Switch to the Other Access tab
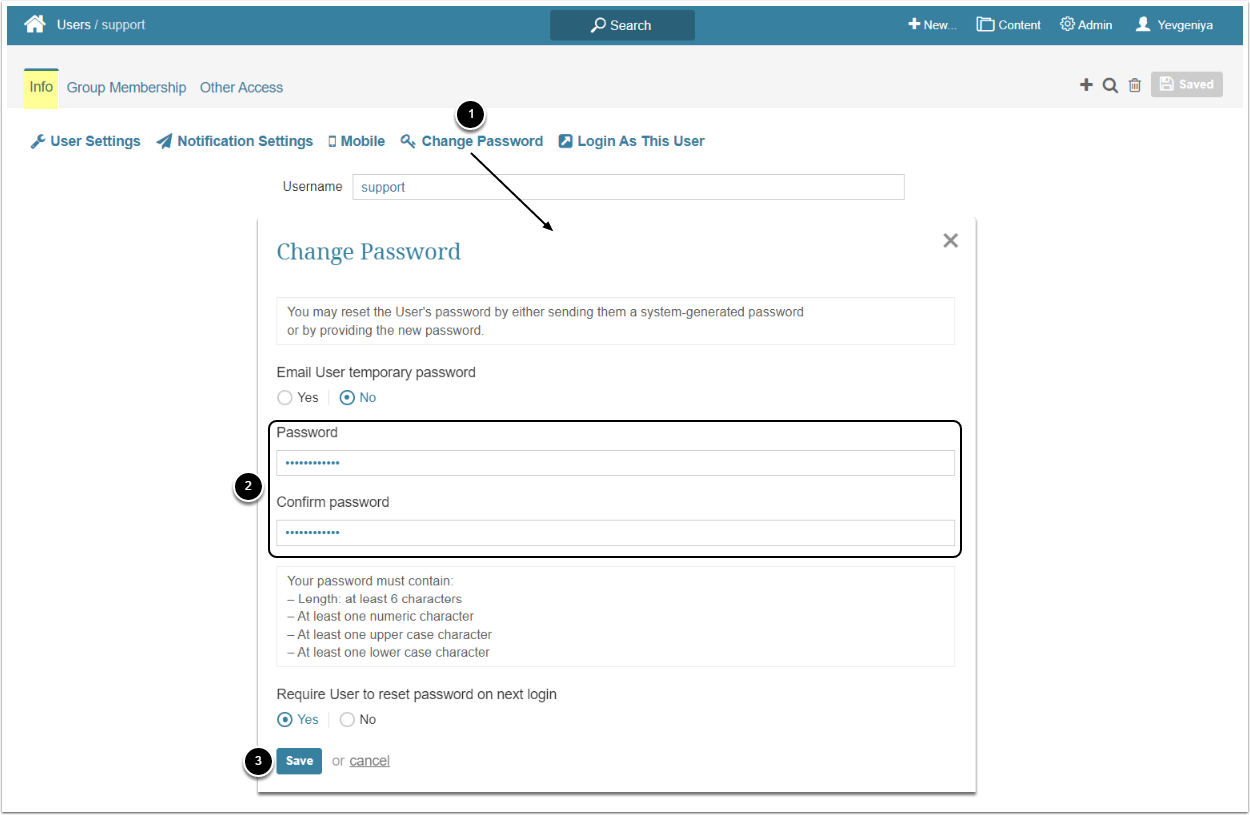Screen dimensions: 1250x815 241,88
